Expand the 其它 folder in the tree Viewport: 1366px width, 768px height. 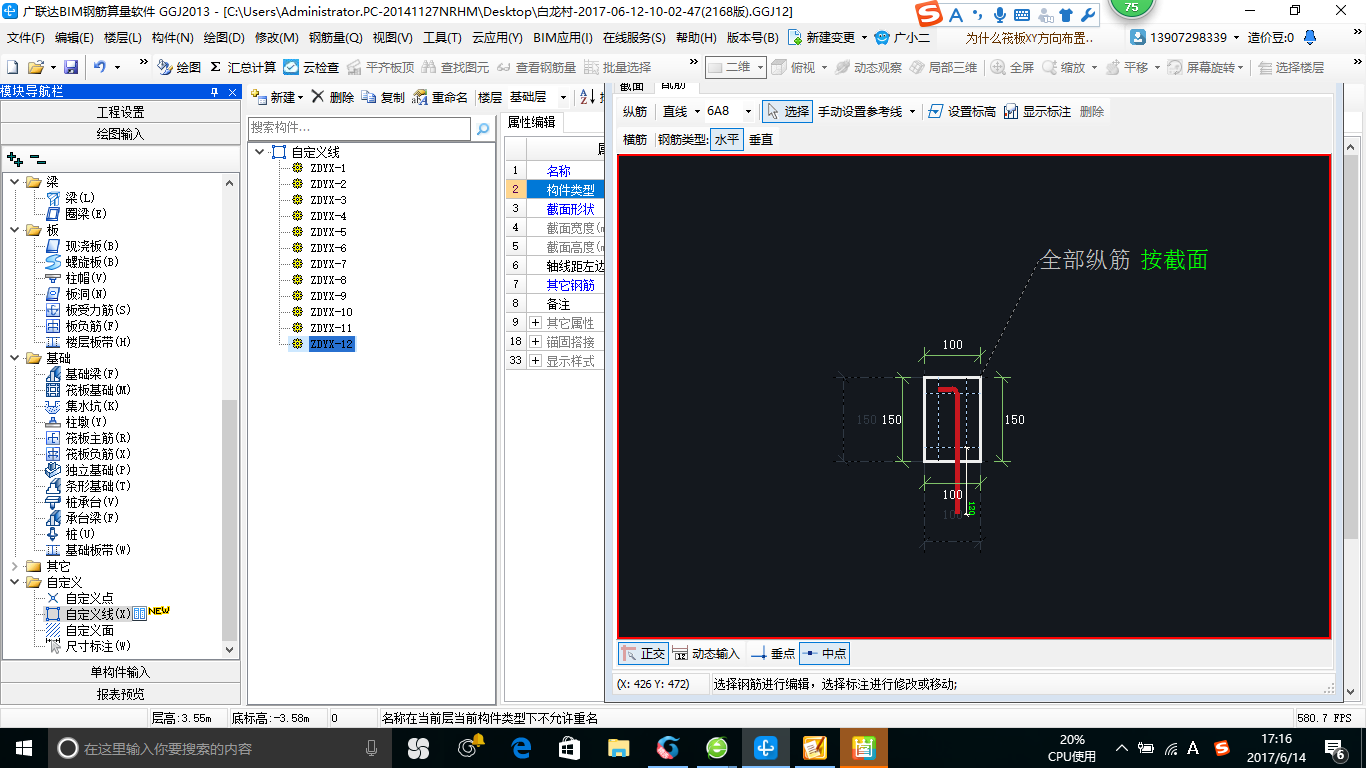[x=14, y=566]
